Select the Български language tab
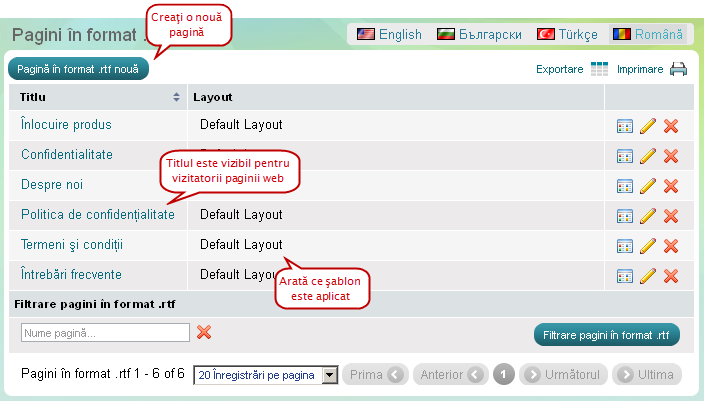This screenshot has width=704, height=401. (480, 34)
